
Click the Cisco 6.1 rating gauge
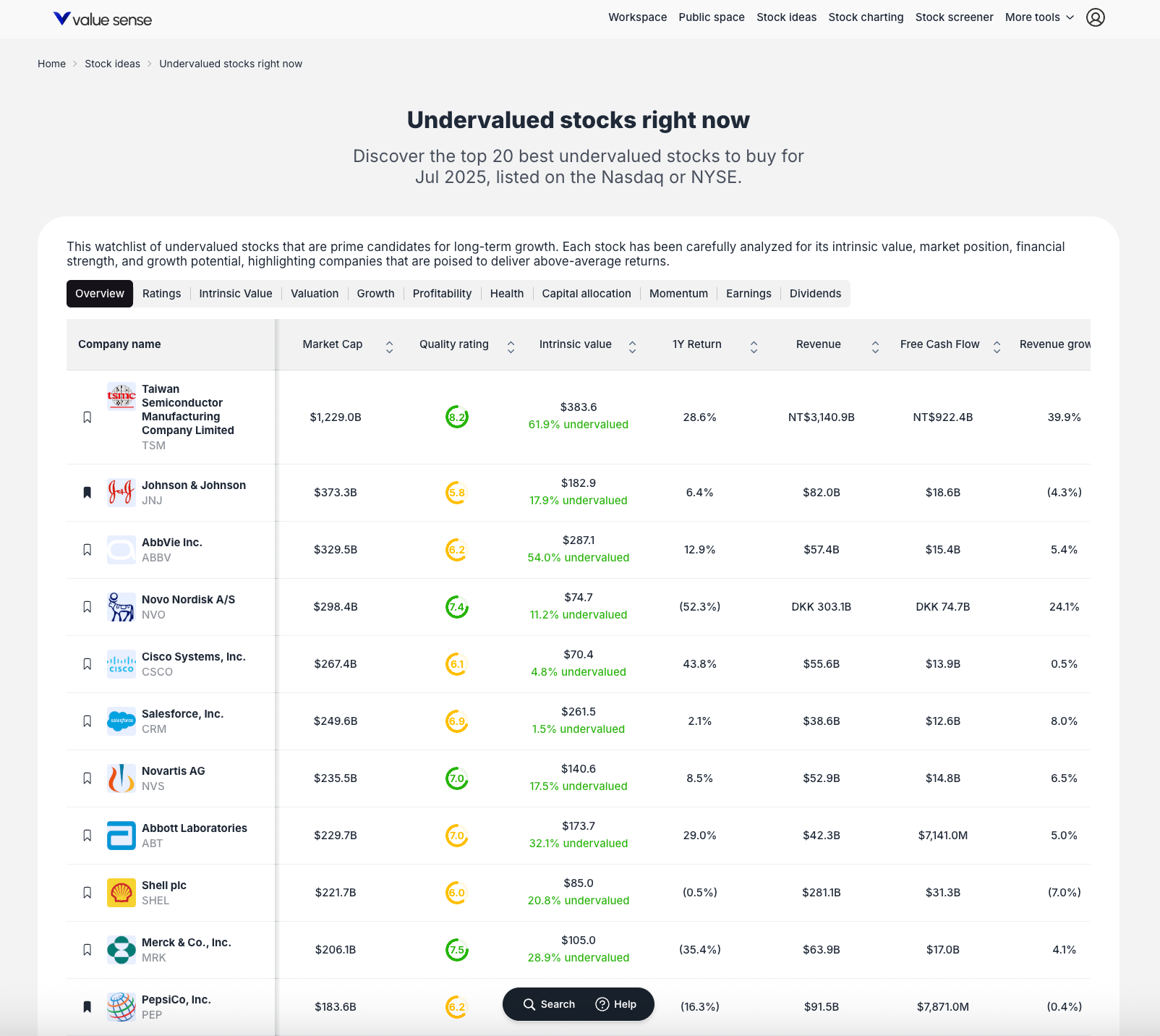[457, 664]
